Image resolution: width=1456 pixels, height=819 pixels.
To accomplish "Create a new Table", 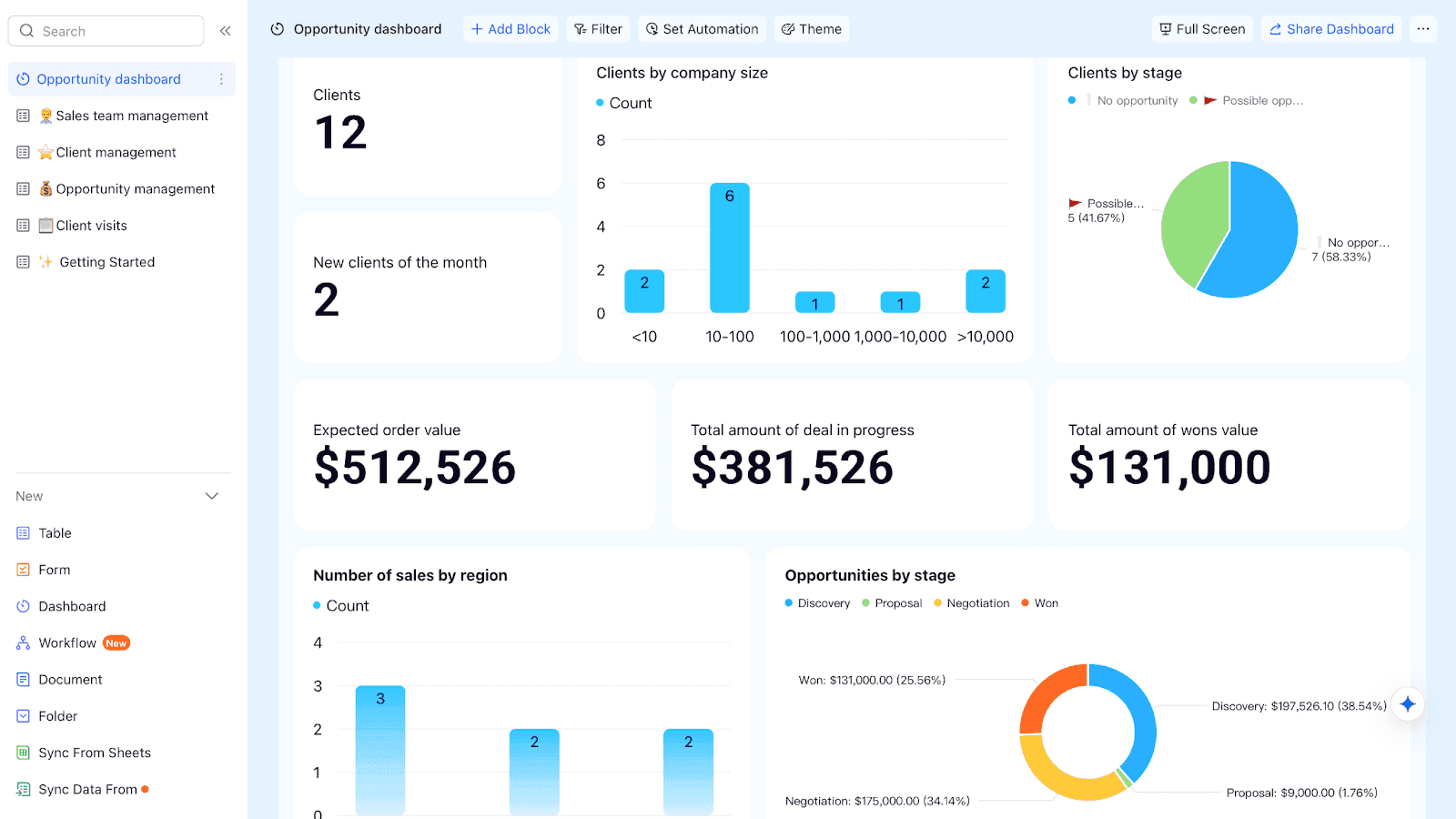I will 55,533.
